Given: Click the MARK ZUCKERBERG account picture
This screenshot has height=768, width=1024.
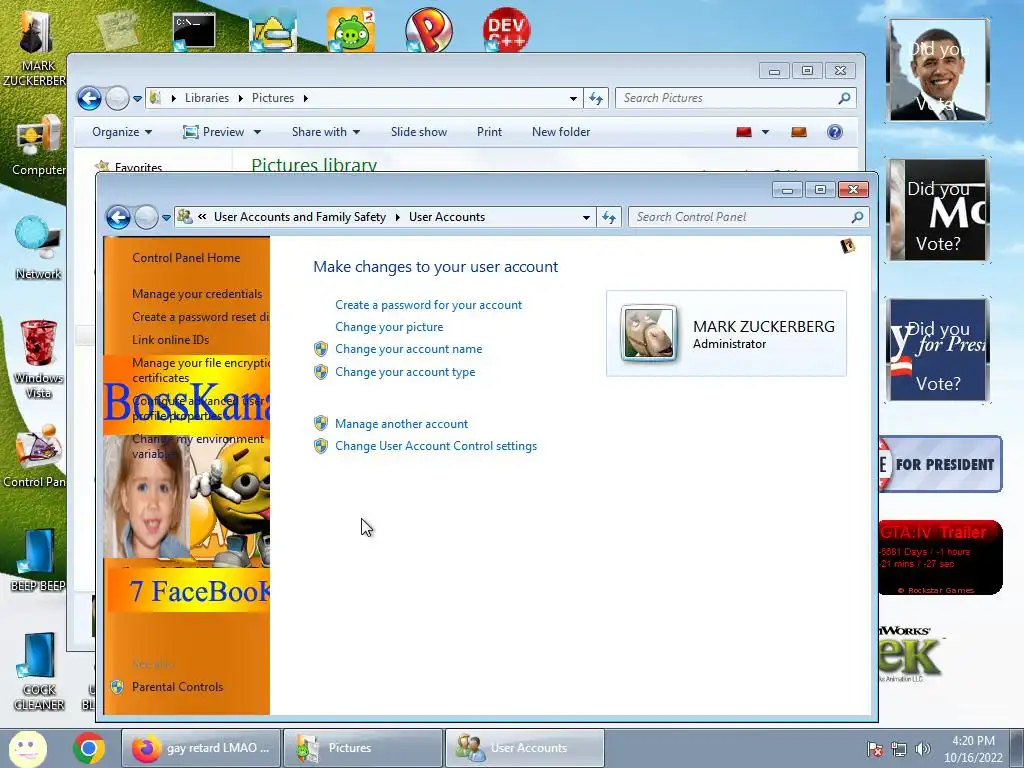Looking at the screenshot, I should click(648, 333).
